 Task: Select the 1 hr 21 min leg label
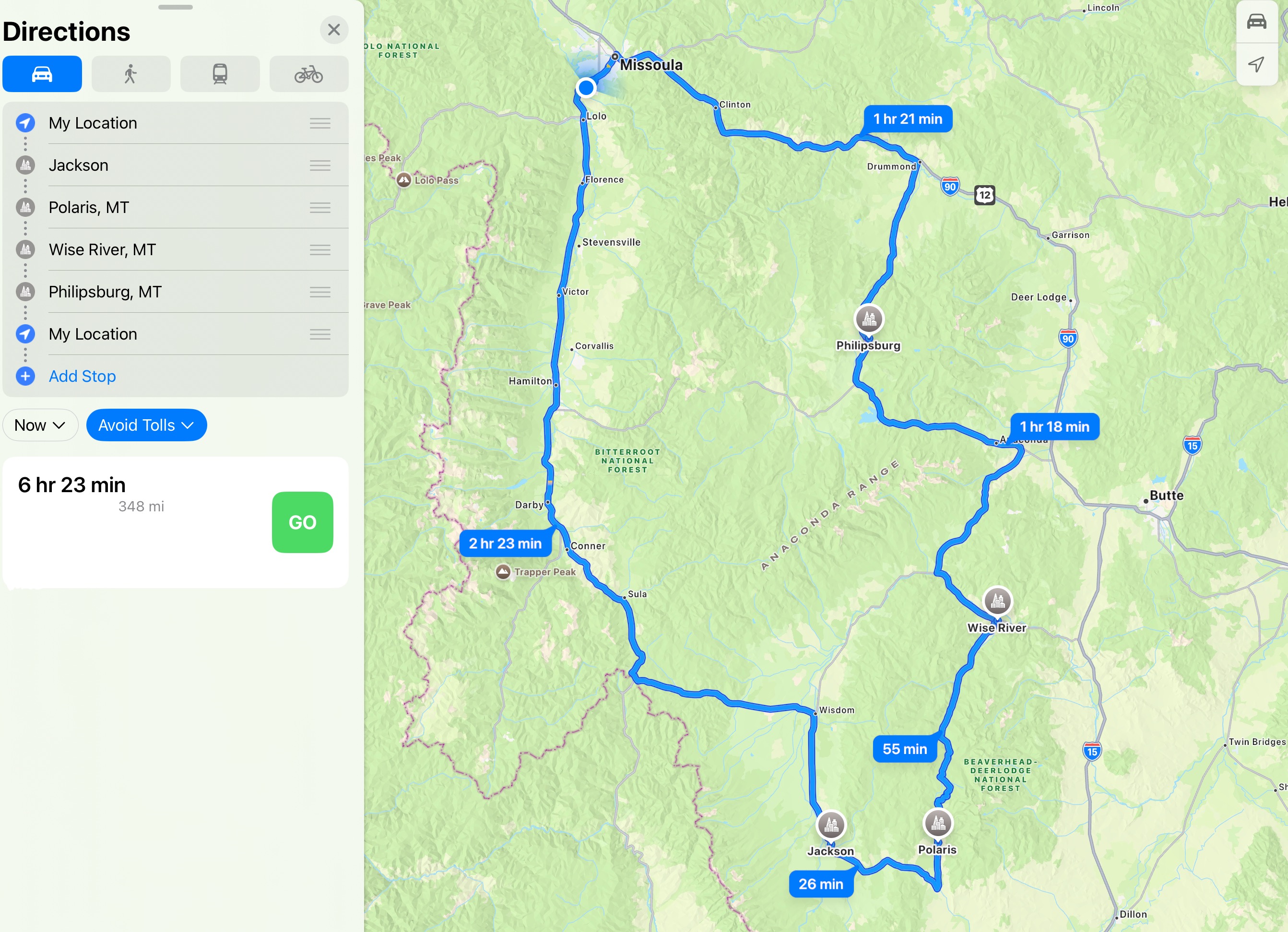pos(908,118)
